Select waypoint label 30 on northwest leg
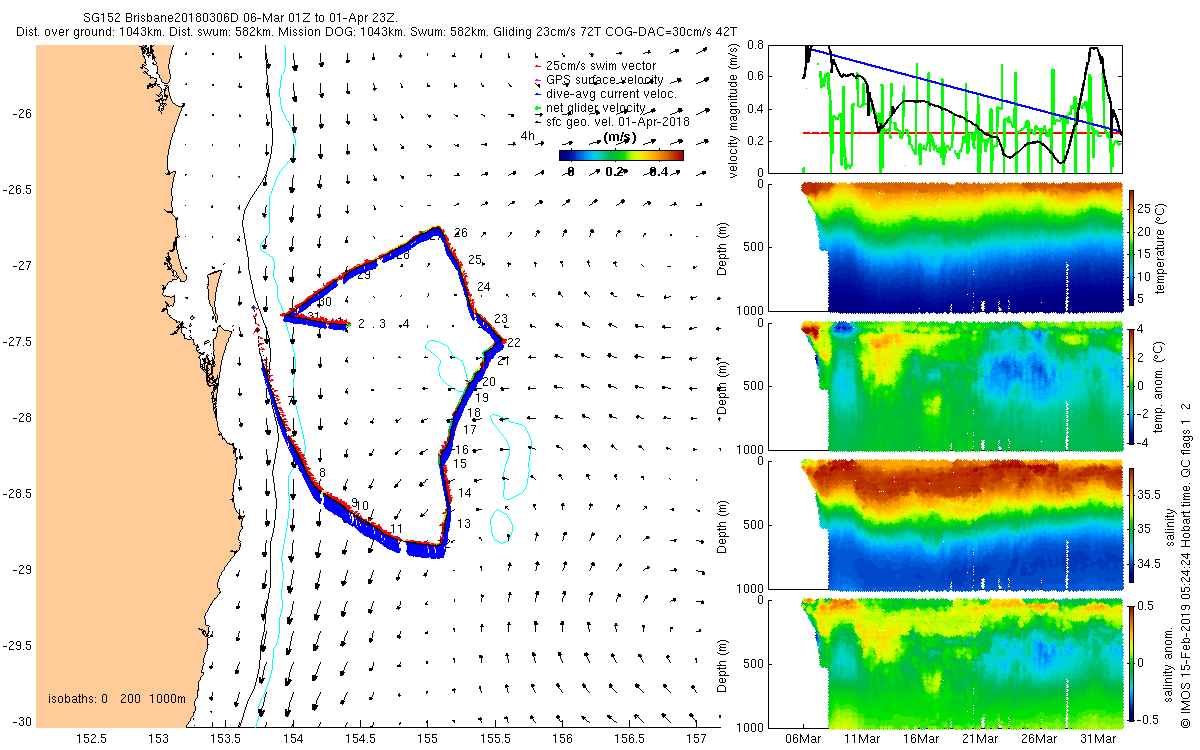Viewport: 1200px width, 750px height. 324,302
